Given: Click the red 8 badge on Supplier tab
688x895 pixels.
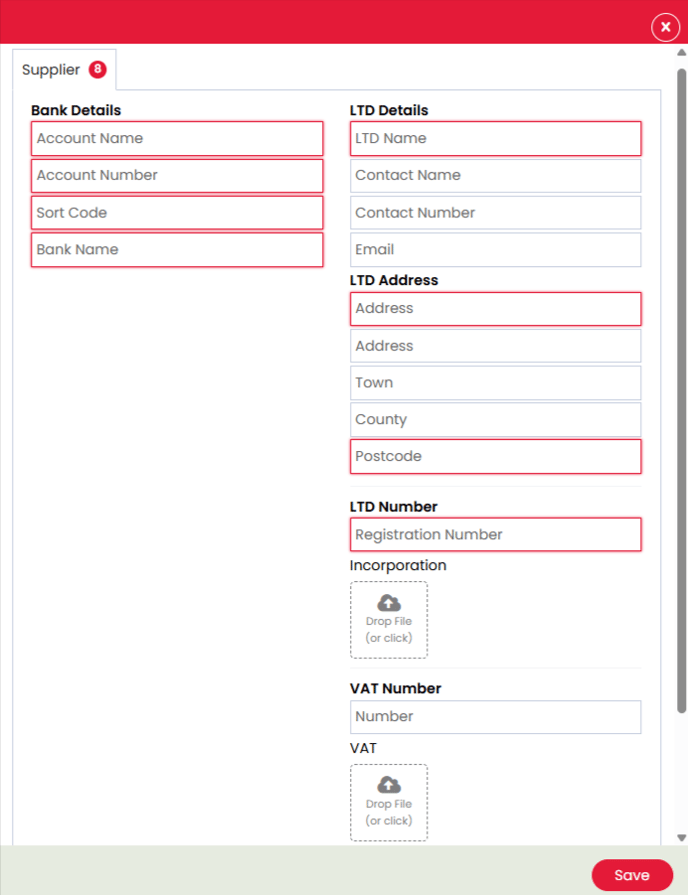Looking at the screenshot, I should (97, 70).
